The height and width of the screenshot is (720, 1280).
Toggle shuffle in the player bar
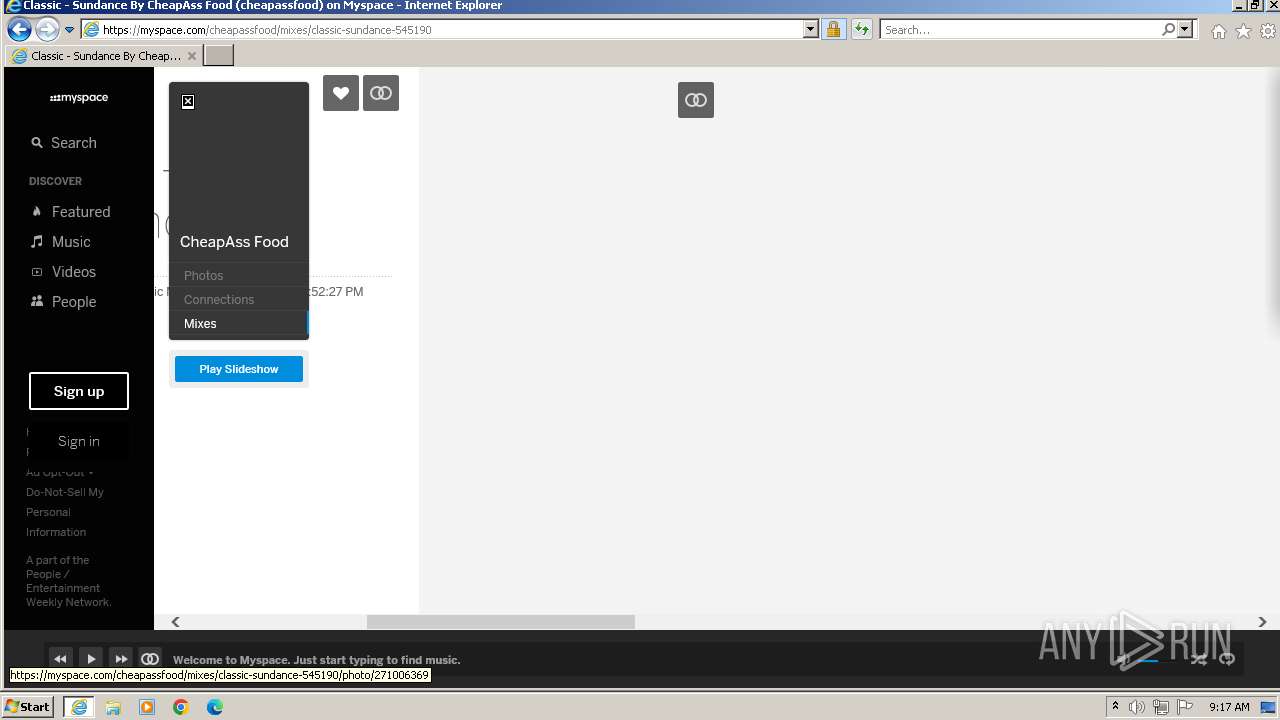pyautogui.click(x=1198, y=659)
